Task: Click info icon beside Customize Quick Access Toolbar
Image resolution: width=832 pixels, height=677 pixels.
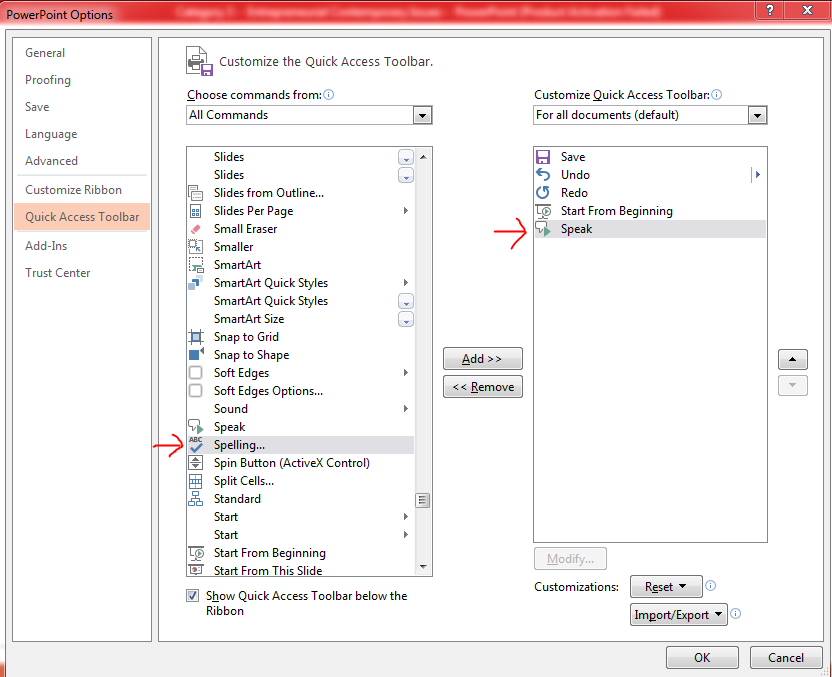Action: point(716,95)
